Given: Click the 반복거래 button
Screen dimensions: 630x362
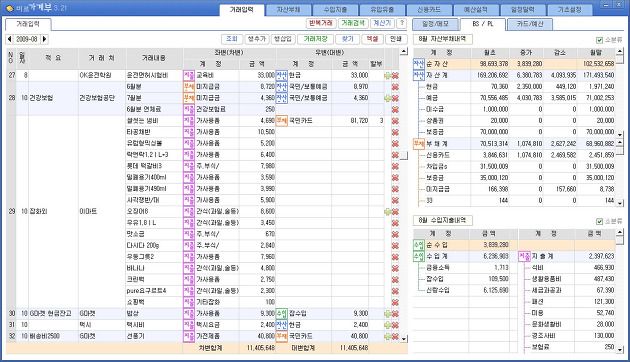Looking at the screenshot, I should point(321,23).
